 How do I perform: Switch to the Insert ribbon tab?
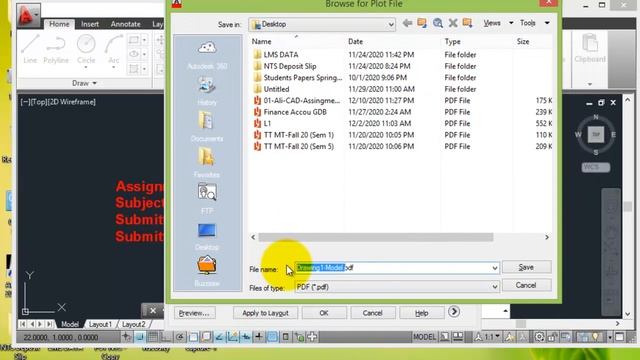[89, 24]
